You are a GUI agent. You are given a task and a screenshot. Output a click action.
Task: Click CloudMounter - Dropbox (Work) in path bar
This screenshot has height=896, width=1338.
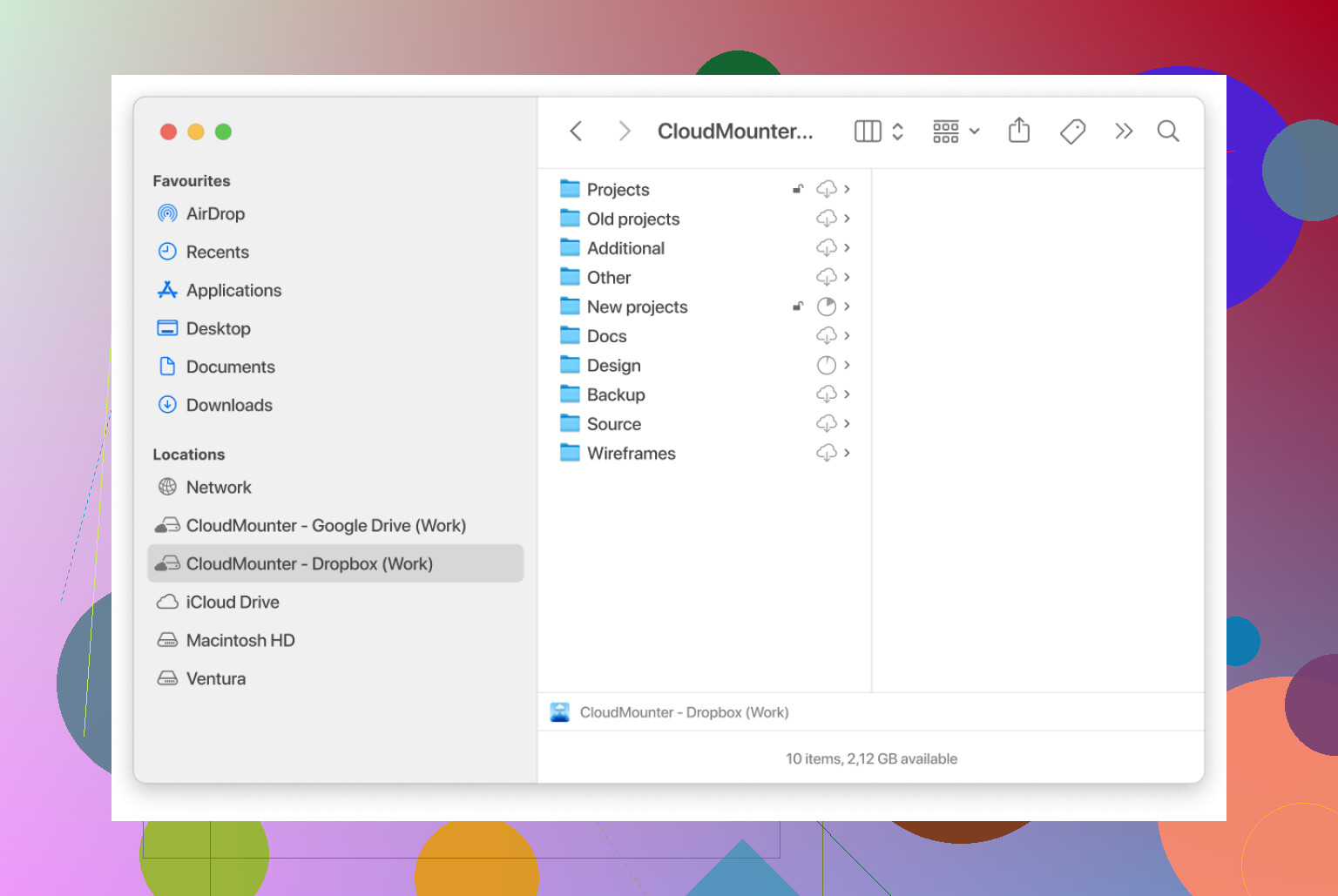(683, 712)
